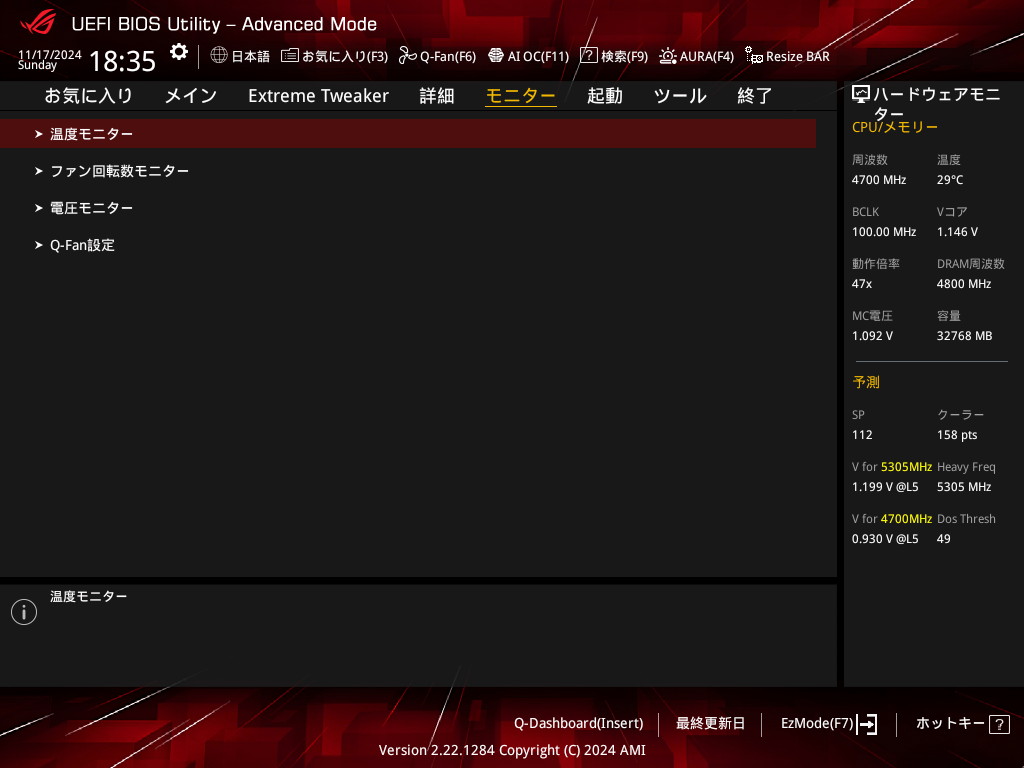Click the CPU/メモリー section heading

pyautogui.click(x=895, y=127)
